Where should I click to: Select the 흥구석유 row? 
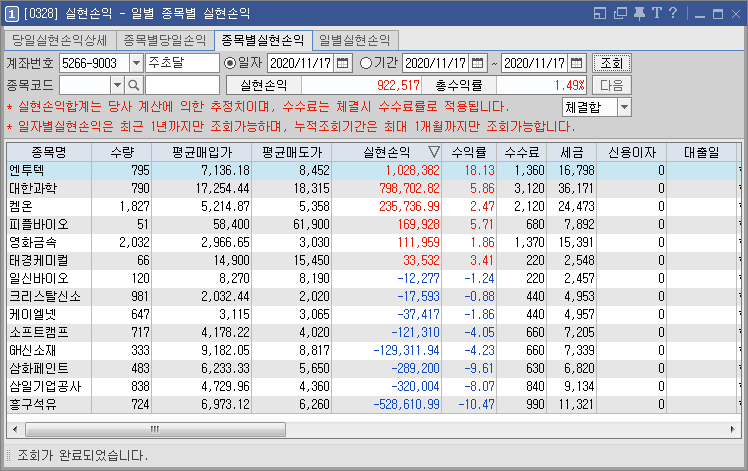tap(372, 404)
